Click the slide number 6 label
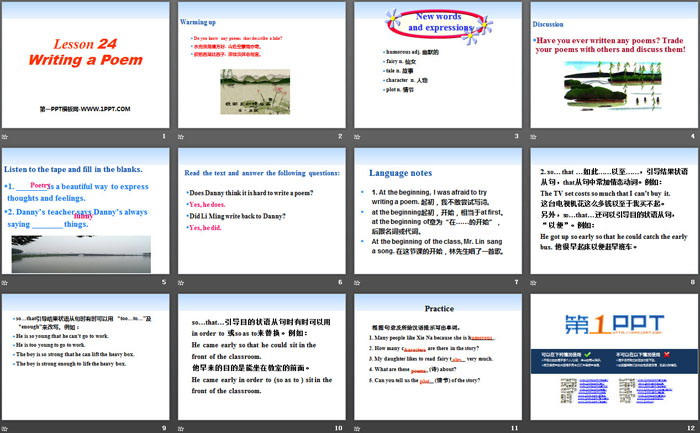Viewport: 700px width, 433px height. coord(340,282)
